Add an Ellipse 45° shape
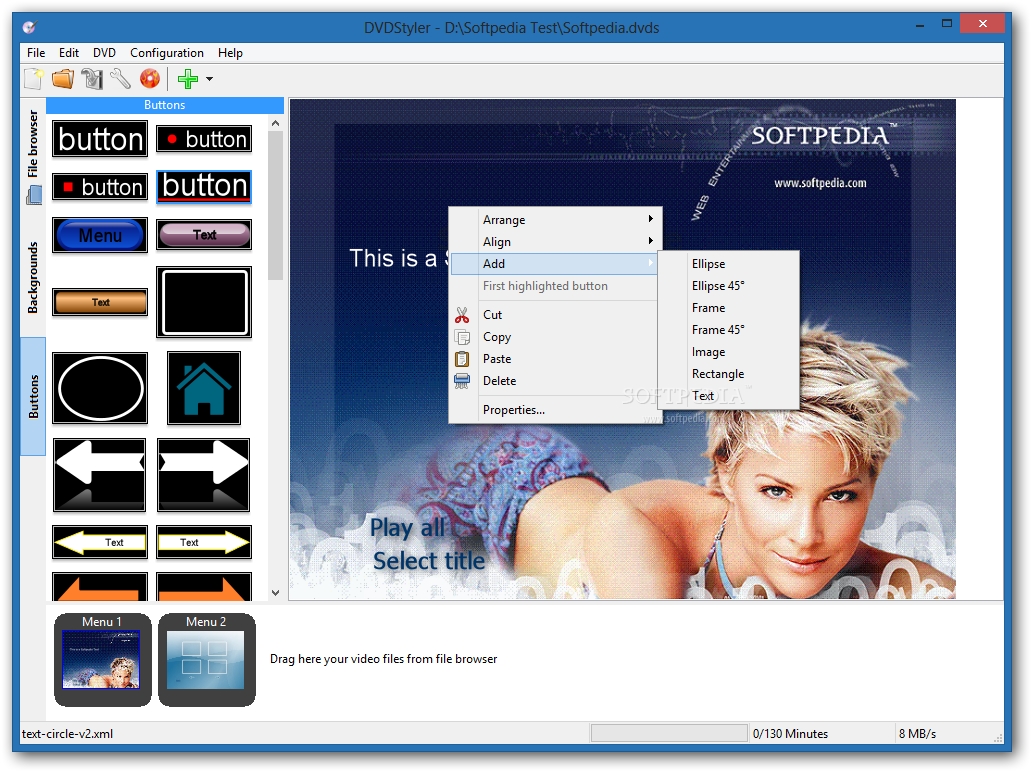Screen dimensions: 1032x772 click(x=729, y=286)
